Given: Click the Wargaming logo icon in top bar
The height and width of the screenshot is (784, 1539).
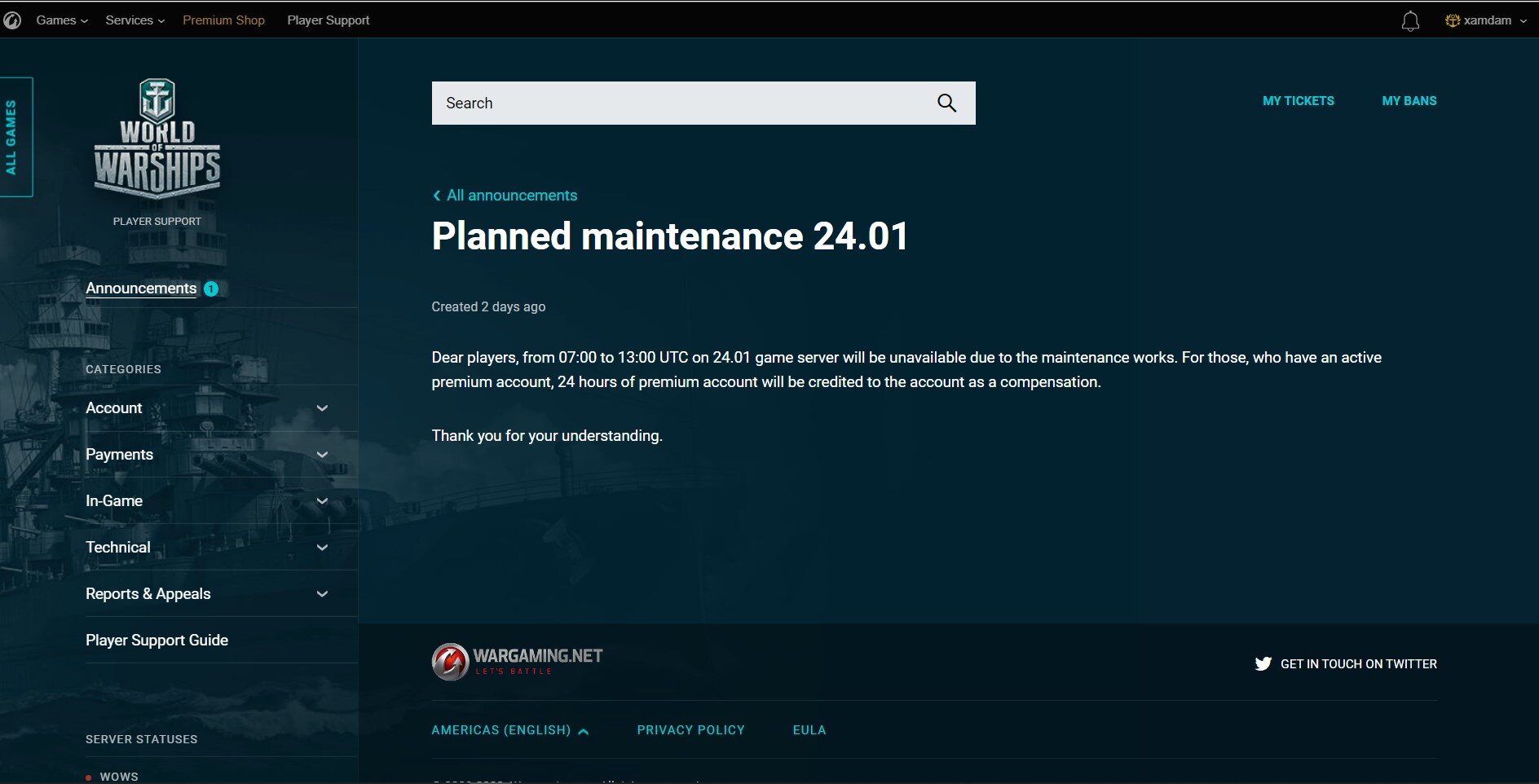Looking at the screenshot, I should (x=12, y=20).
